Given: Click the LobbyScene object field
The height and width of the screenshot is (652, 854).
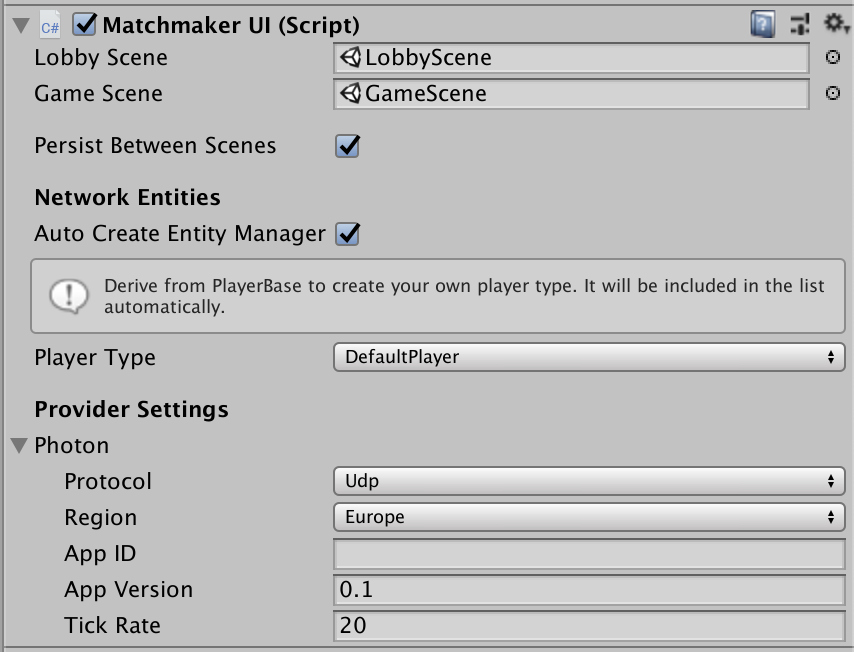Looking at the screenshot, I should 571,58.
